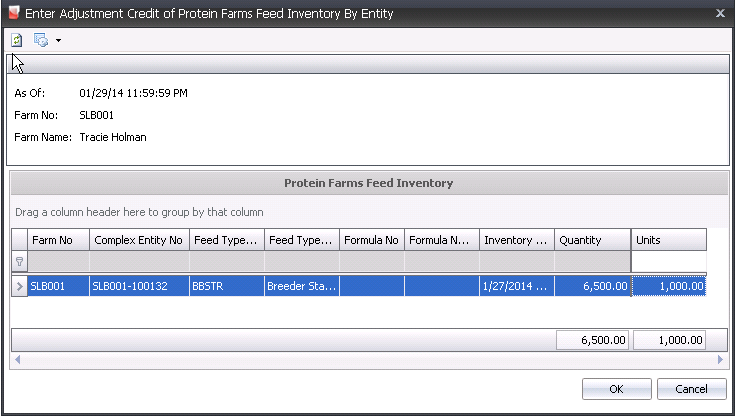Image resolution: width=737 pixels, height=416 pixels.
Task: Select the BBSTR feed type cell
Action: point(227,286)
